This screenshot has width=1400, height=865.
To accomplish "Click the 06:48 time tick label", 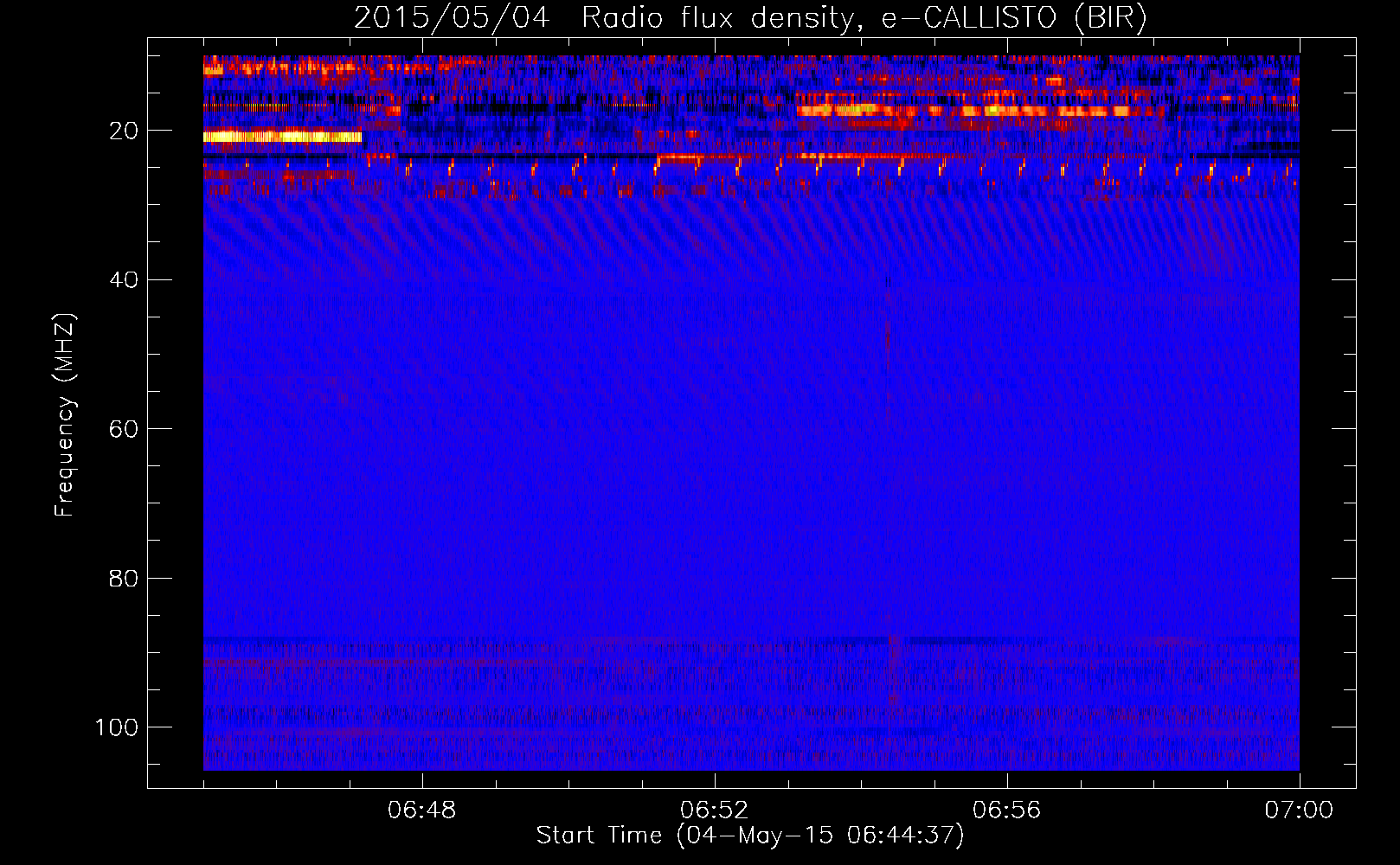I will pos(421,811).
